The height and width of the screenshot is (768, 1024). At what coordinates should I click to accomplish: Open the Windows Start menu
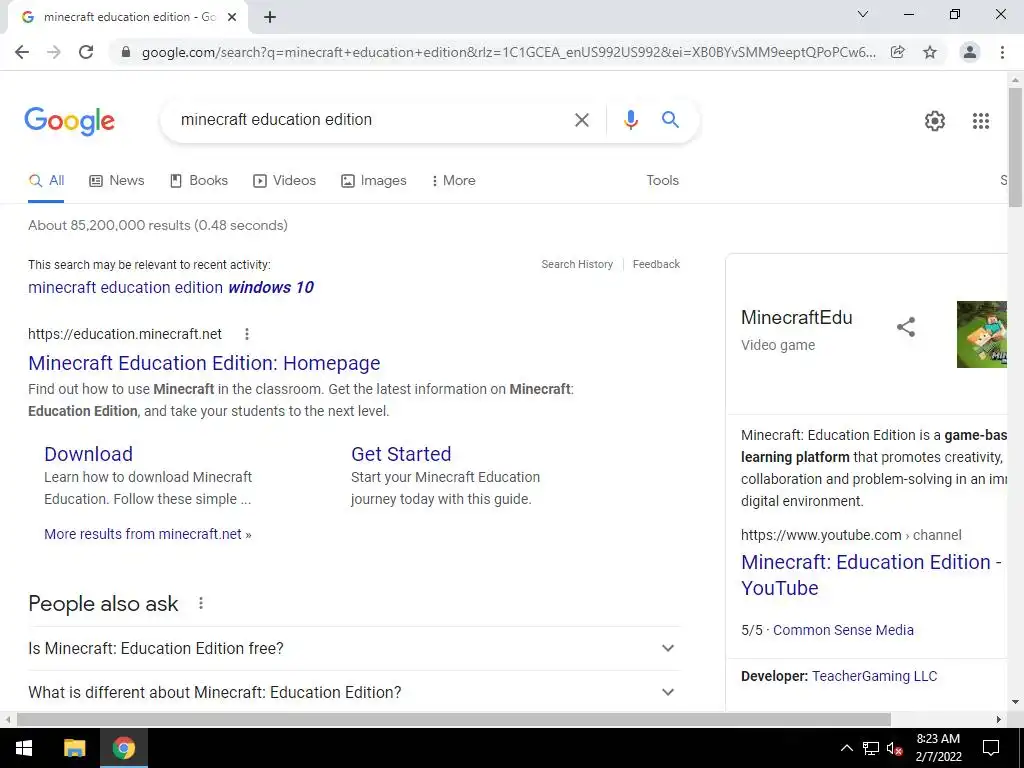[x=24, y=748]
